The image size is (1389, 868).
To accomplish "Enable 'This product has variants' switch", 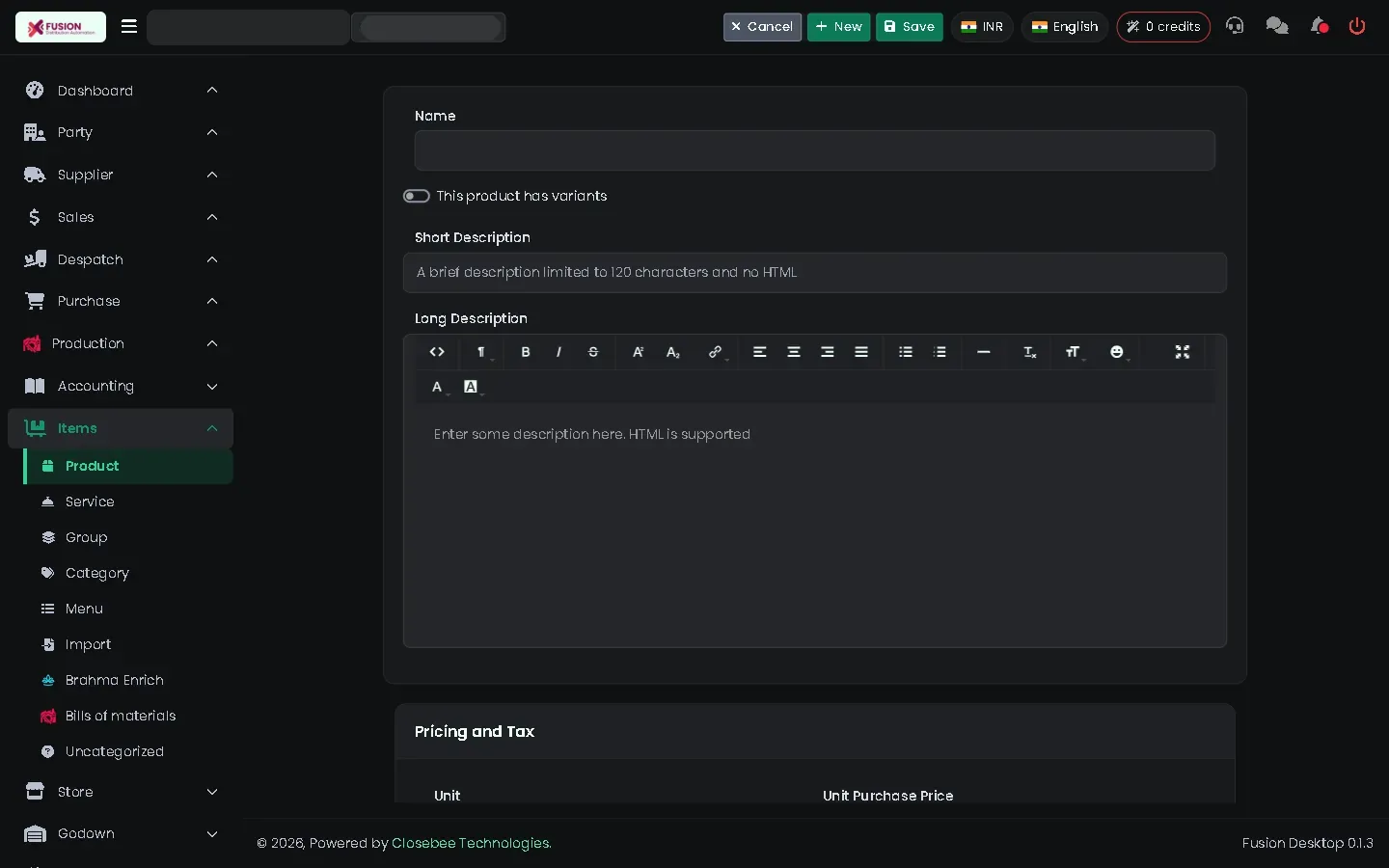I will point(417,196).
